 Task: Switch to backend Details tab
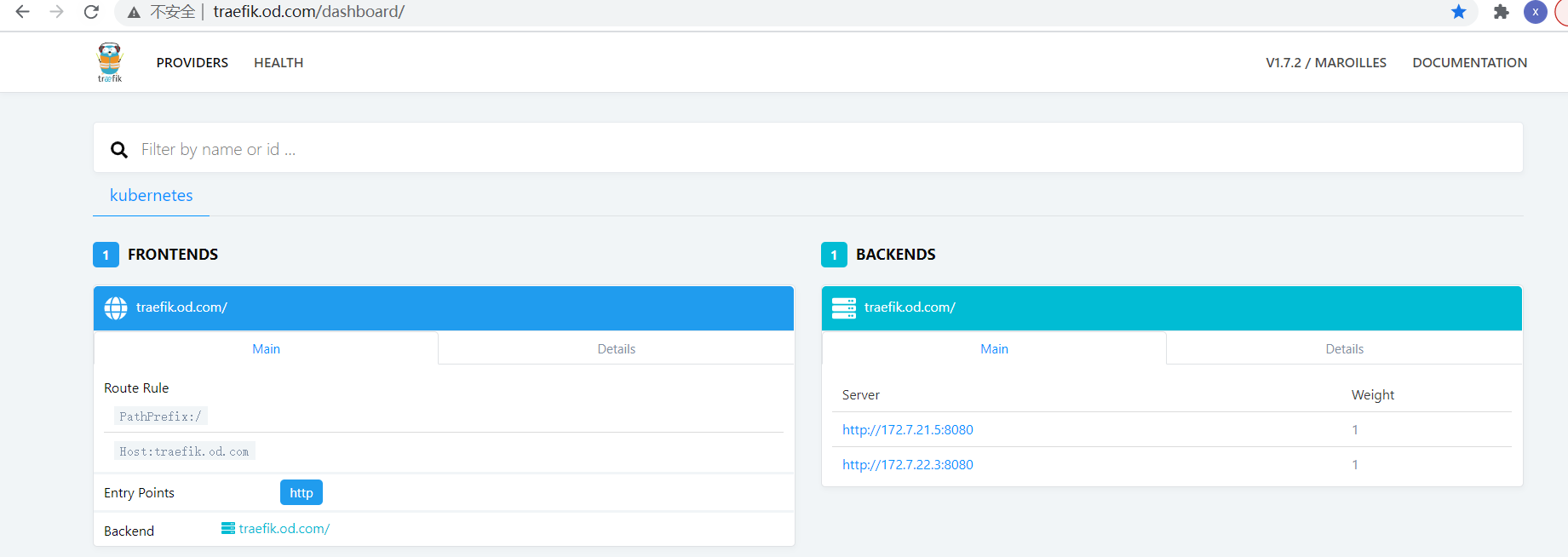click(1345, 348)
